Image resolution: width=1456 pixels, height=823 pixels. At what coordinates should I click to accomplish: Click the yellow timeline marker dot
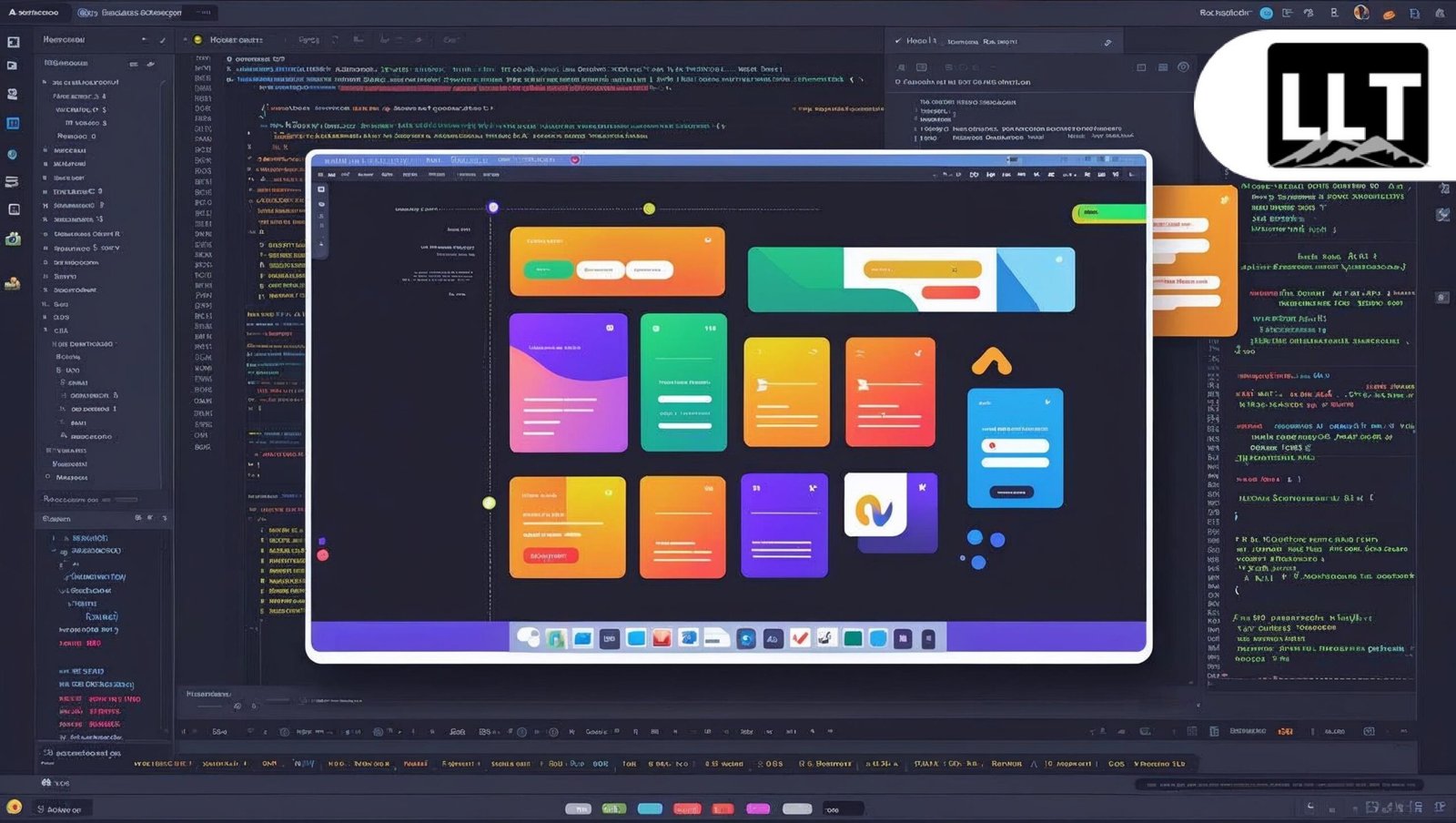click(649, 208)
